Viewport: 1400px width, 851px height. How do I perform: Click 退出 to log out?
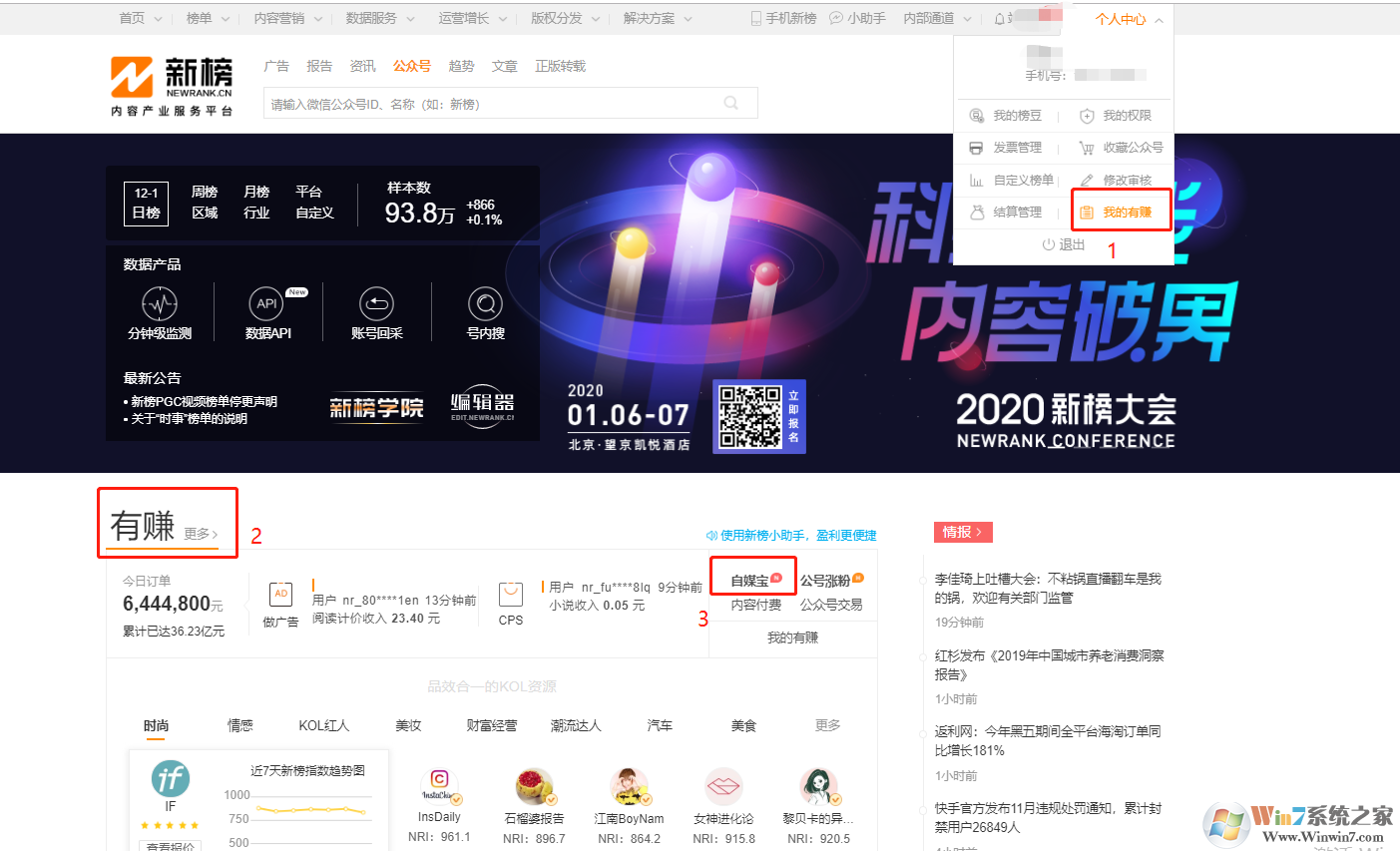click(1064, 243)
